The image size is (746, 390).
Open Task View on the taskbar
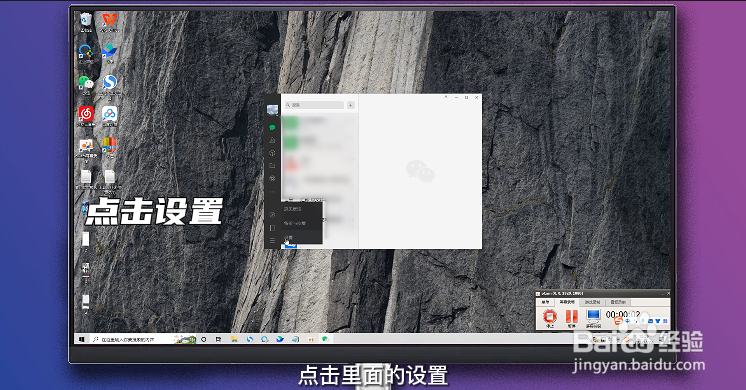pos(218,339)
